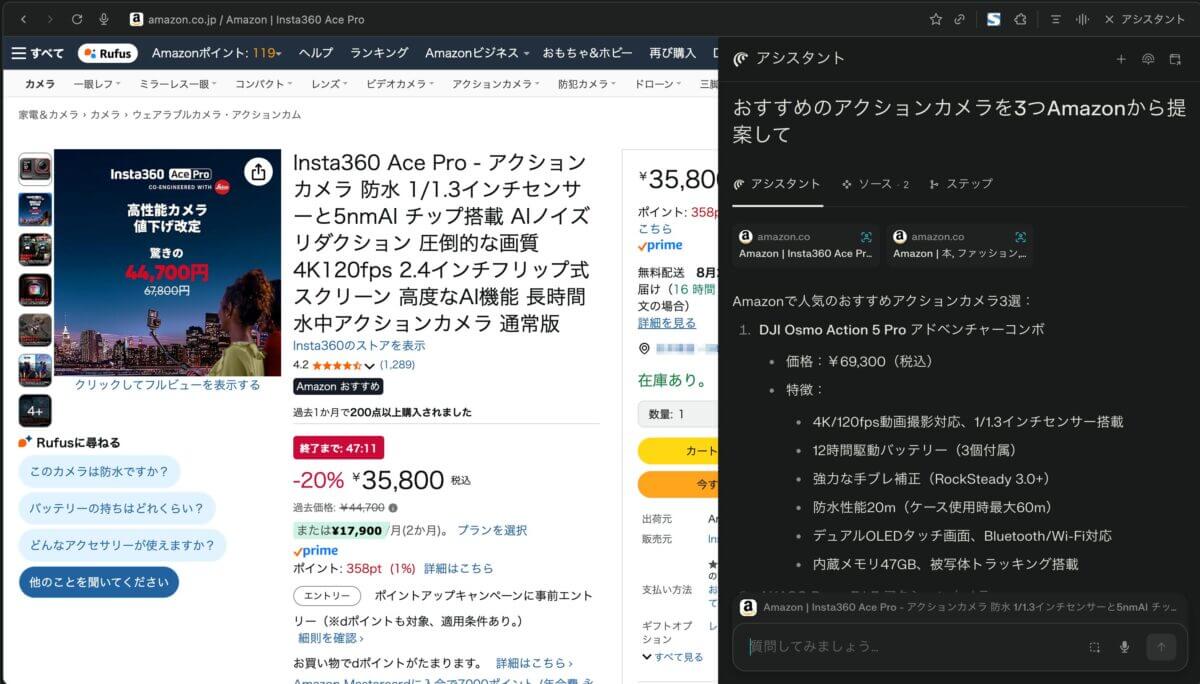The width and height of the screenshot is (1200, 684).
Task: Ask Rufus バッテリーの持ちはどれくらい？
Action: [x=117, y=508]
